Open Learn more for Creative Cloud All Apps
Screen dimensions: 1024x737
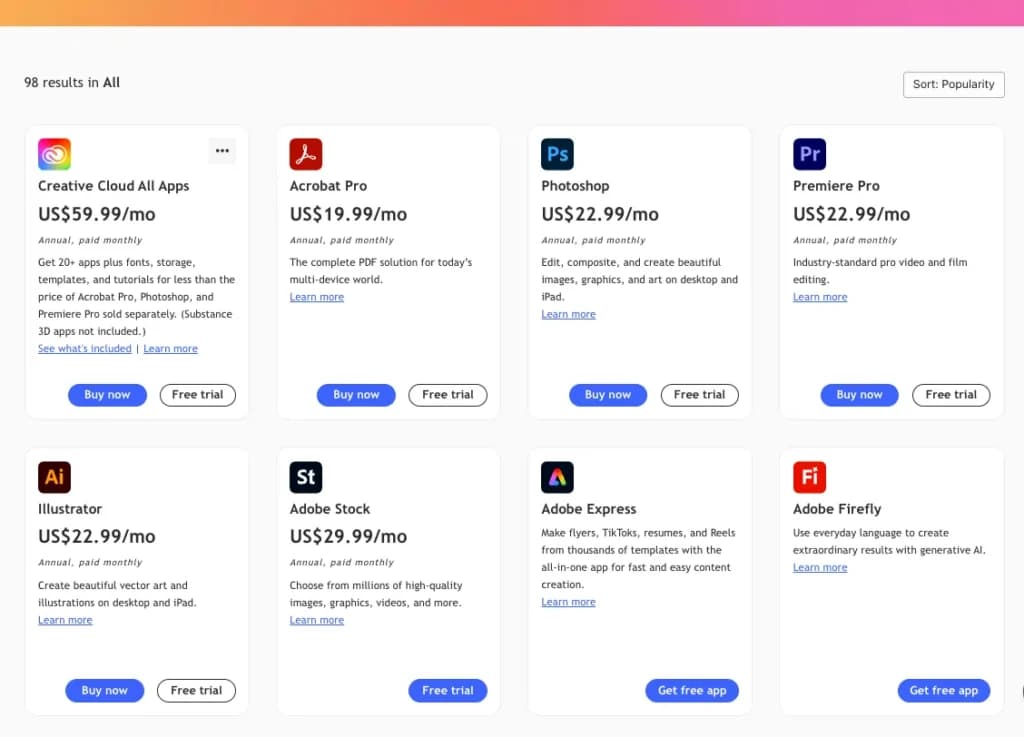click(x=170, y=349)
